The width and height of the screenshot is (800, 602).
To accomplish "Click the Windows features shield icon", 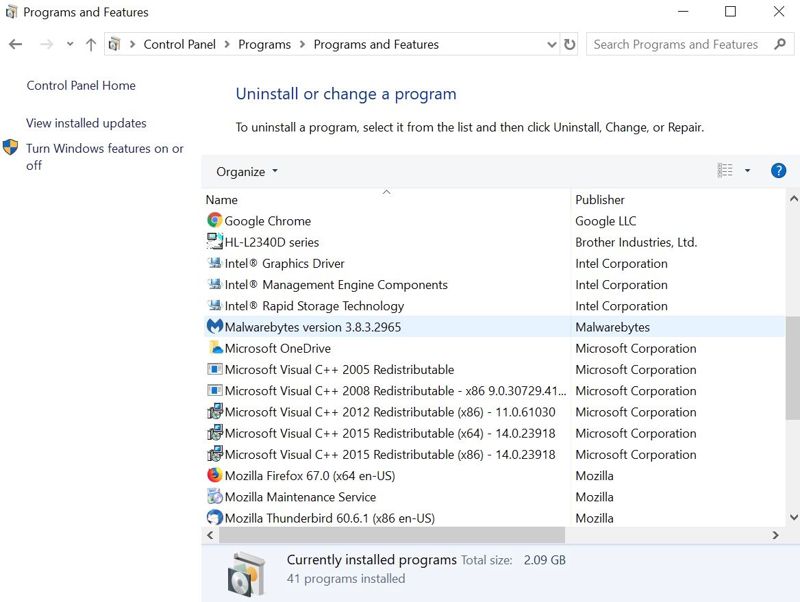I will click(x=10, y=147).
